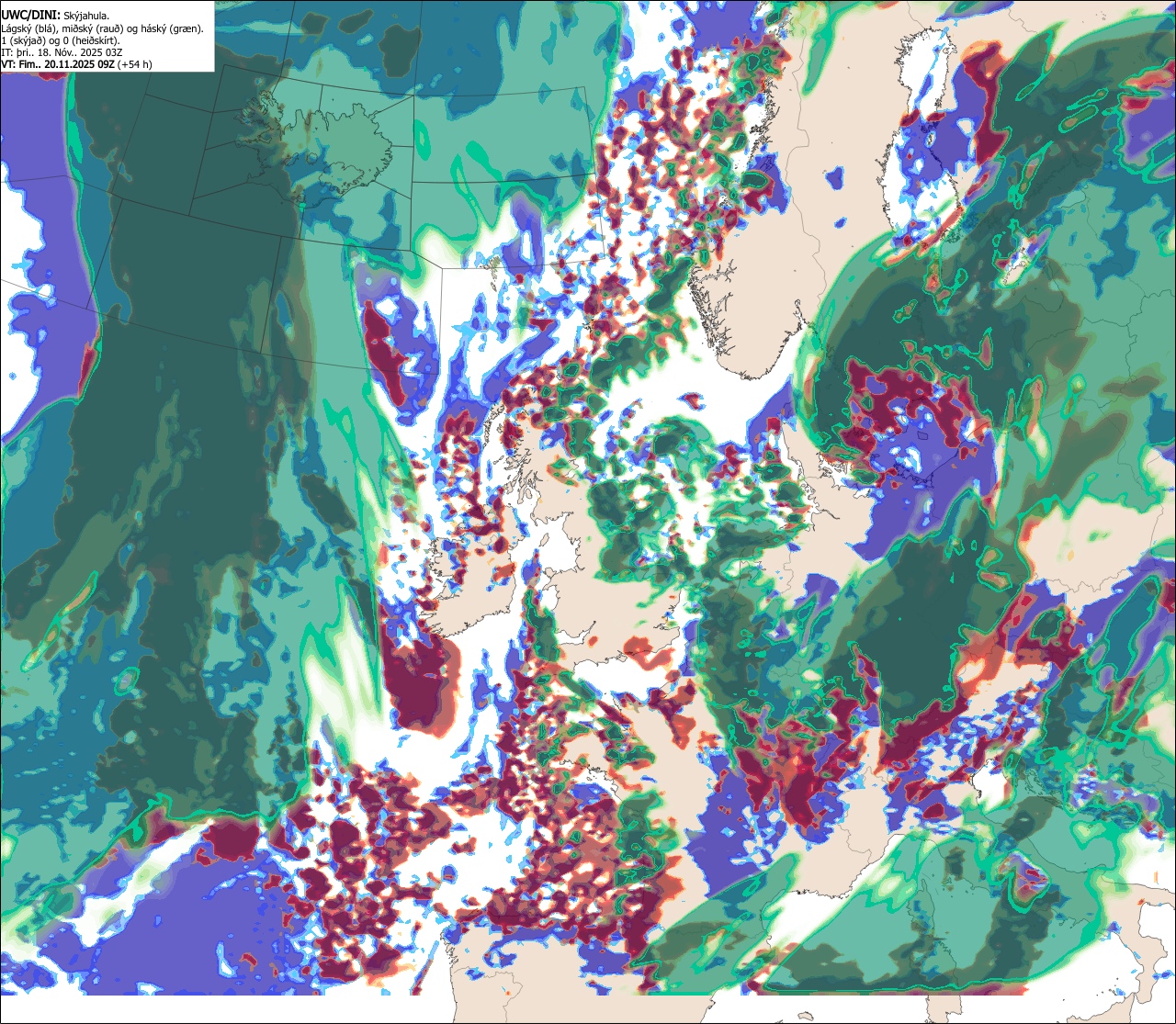Click the 'UWC/DINI: Skýjahula.' title text
Screen dimensions: 1176x1024
[55, 15]
